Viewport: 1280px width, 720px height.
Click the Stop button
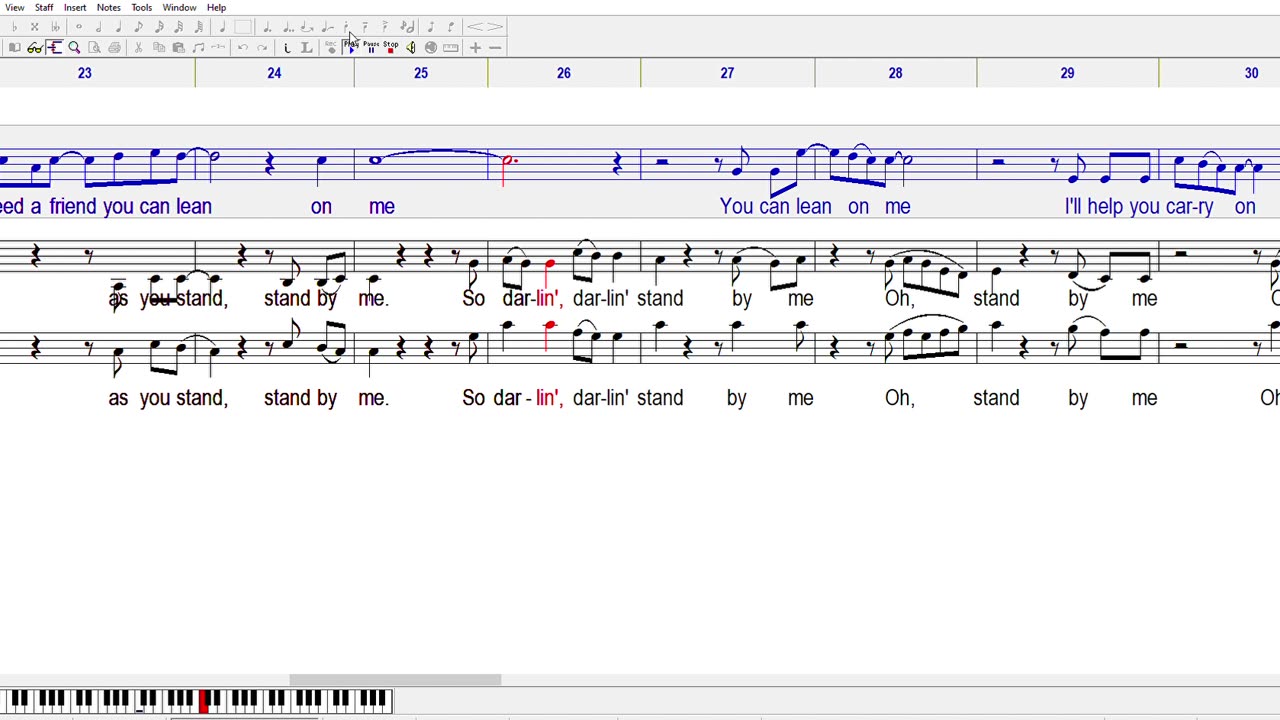[390, 47]
